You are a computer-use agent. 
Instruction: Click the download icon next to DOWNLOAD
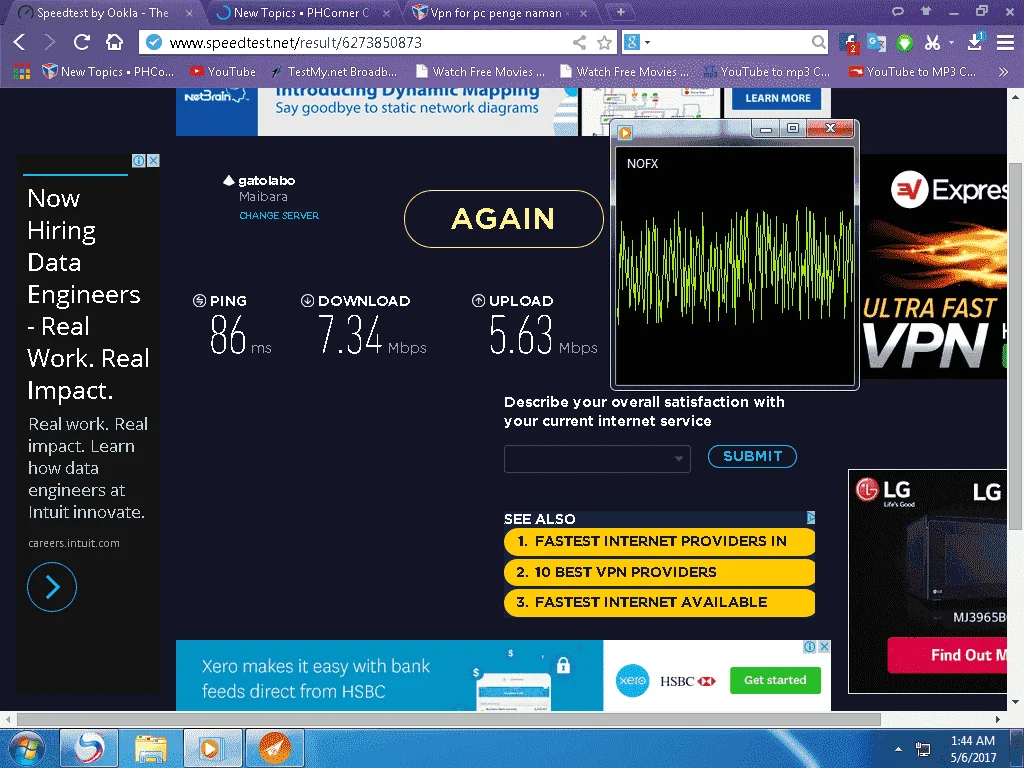point(307,300)
